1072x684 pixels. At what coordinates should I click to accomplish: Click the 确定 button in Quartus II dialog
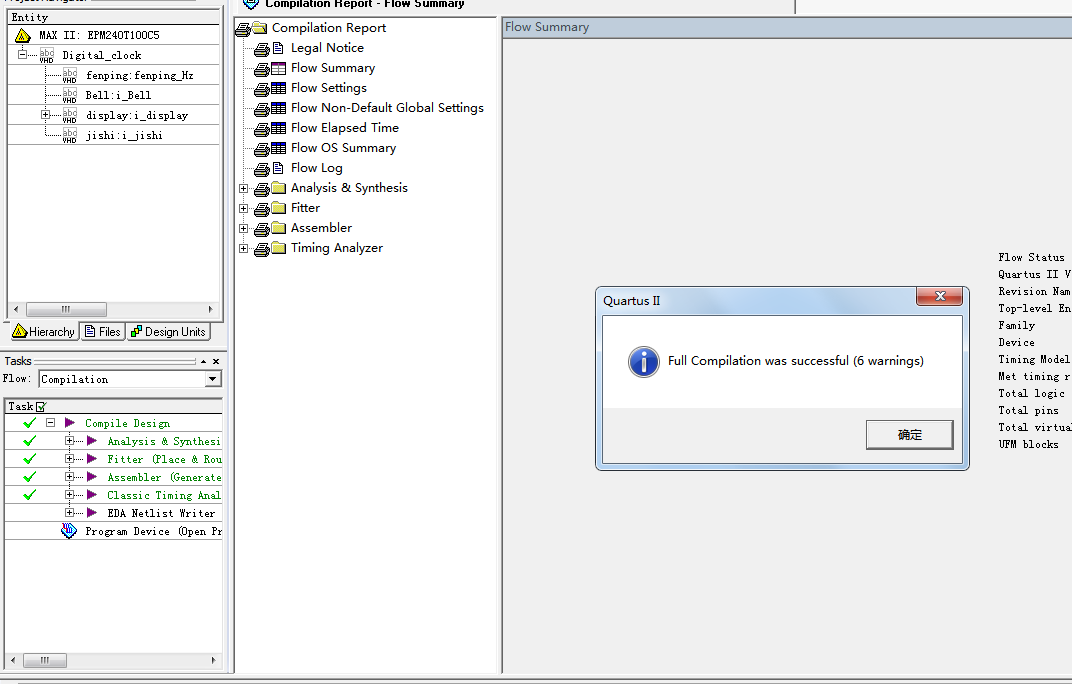[909, 434]
